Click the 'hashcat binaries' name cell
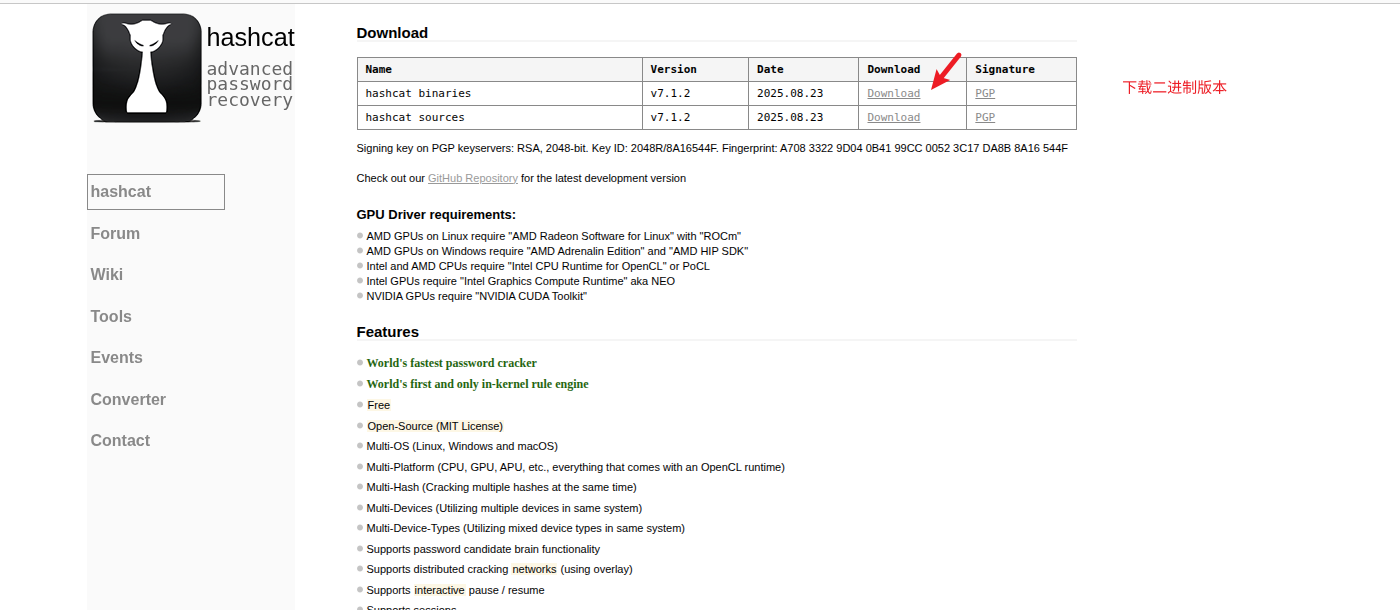The height and width of the screenshot is (610, 1400). (x=500, y=93)
